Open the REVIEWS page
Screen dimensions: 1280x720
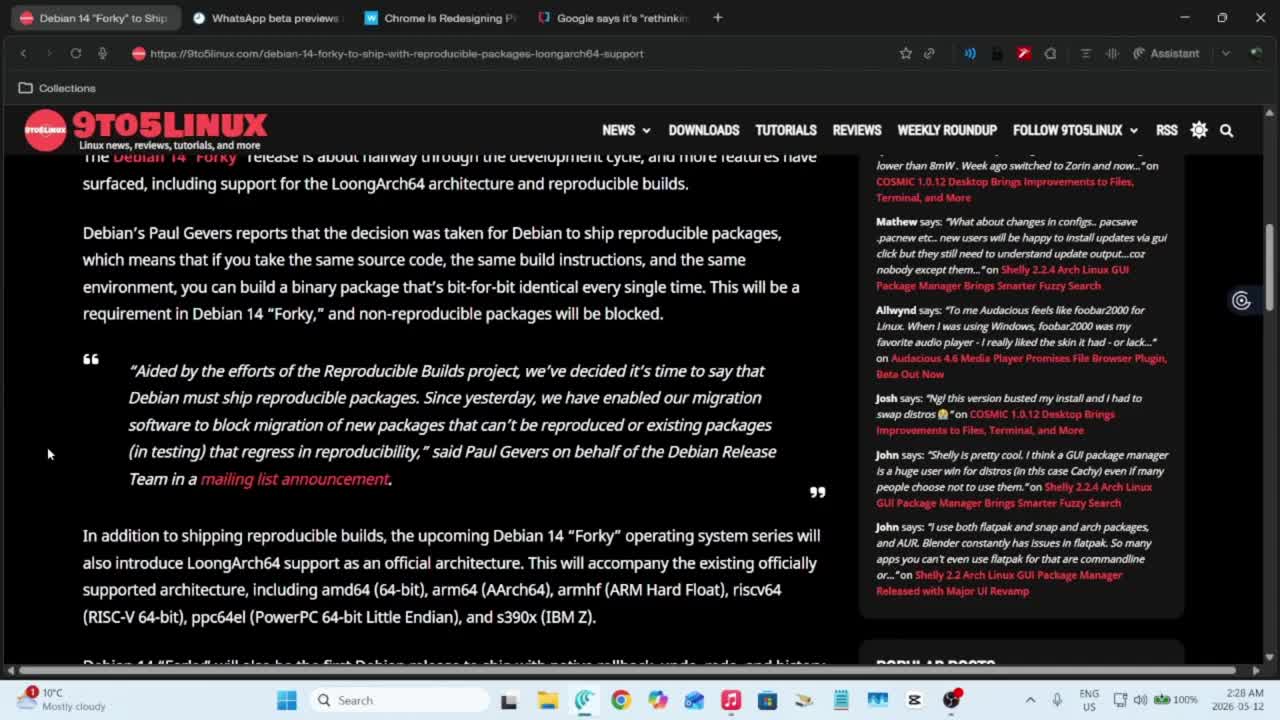tap(857, 130)
